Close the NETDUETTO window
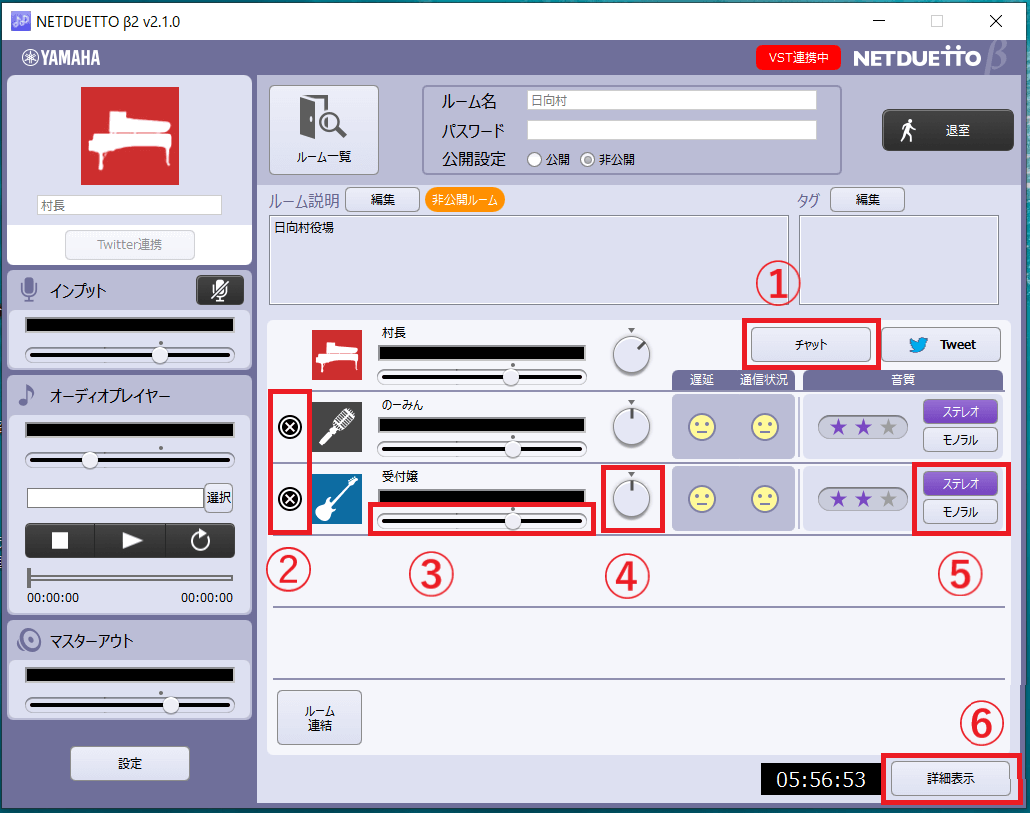This screenshot has width=1030, height=813. [996, 21]
